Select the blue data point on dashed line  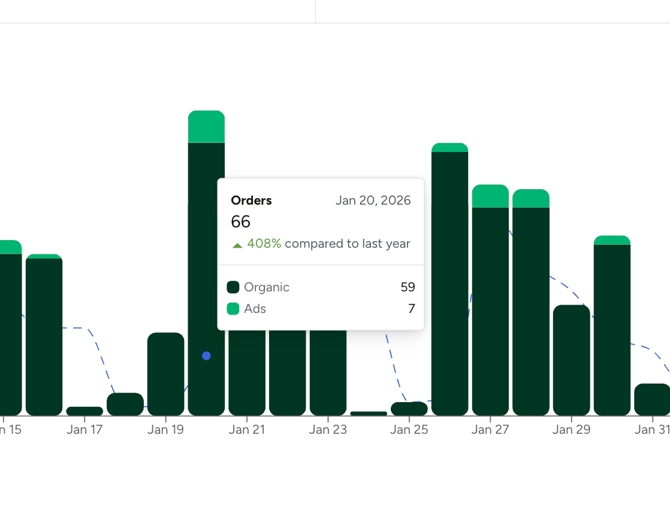click(x=206, y=356)
